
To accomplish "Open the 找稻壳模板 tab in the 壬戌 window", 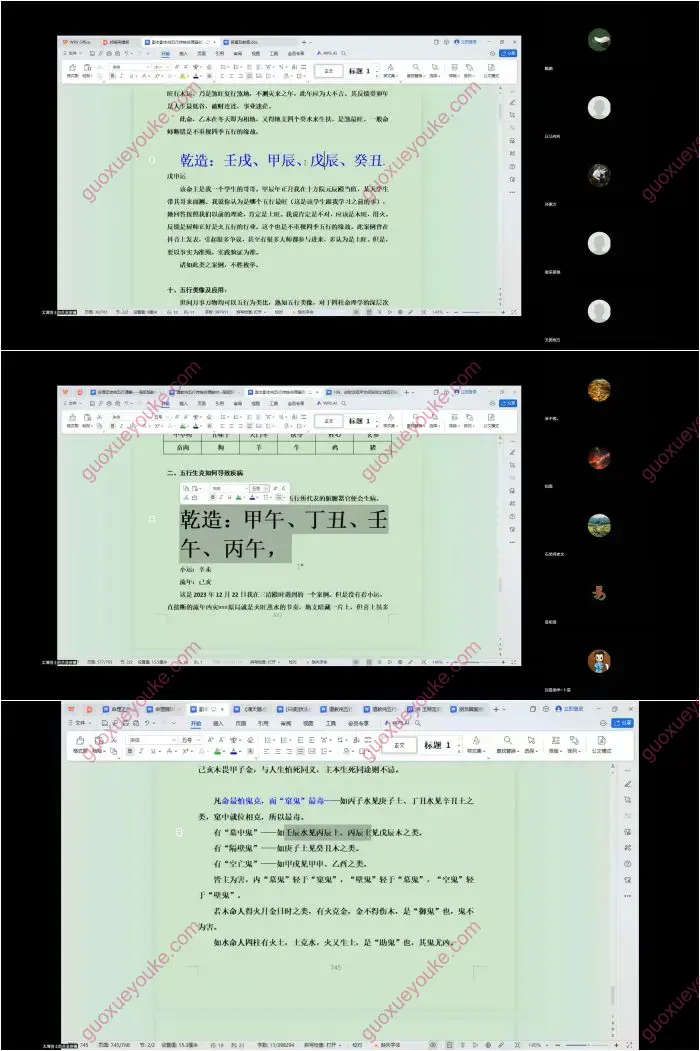I will click(118, 43).
